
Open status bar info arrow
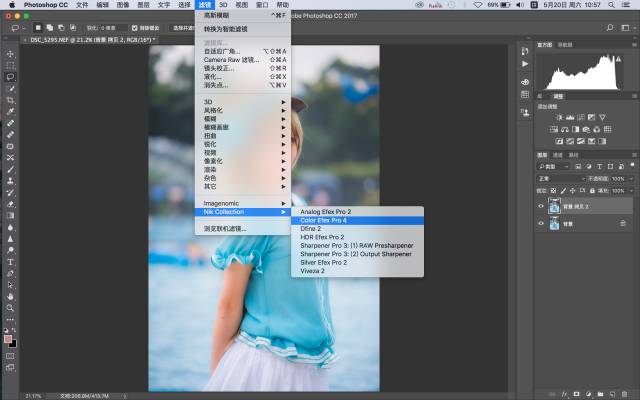pos(125,396)
